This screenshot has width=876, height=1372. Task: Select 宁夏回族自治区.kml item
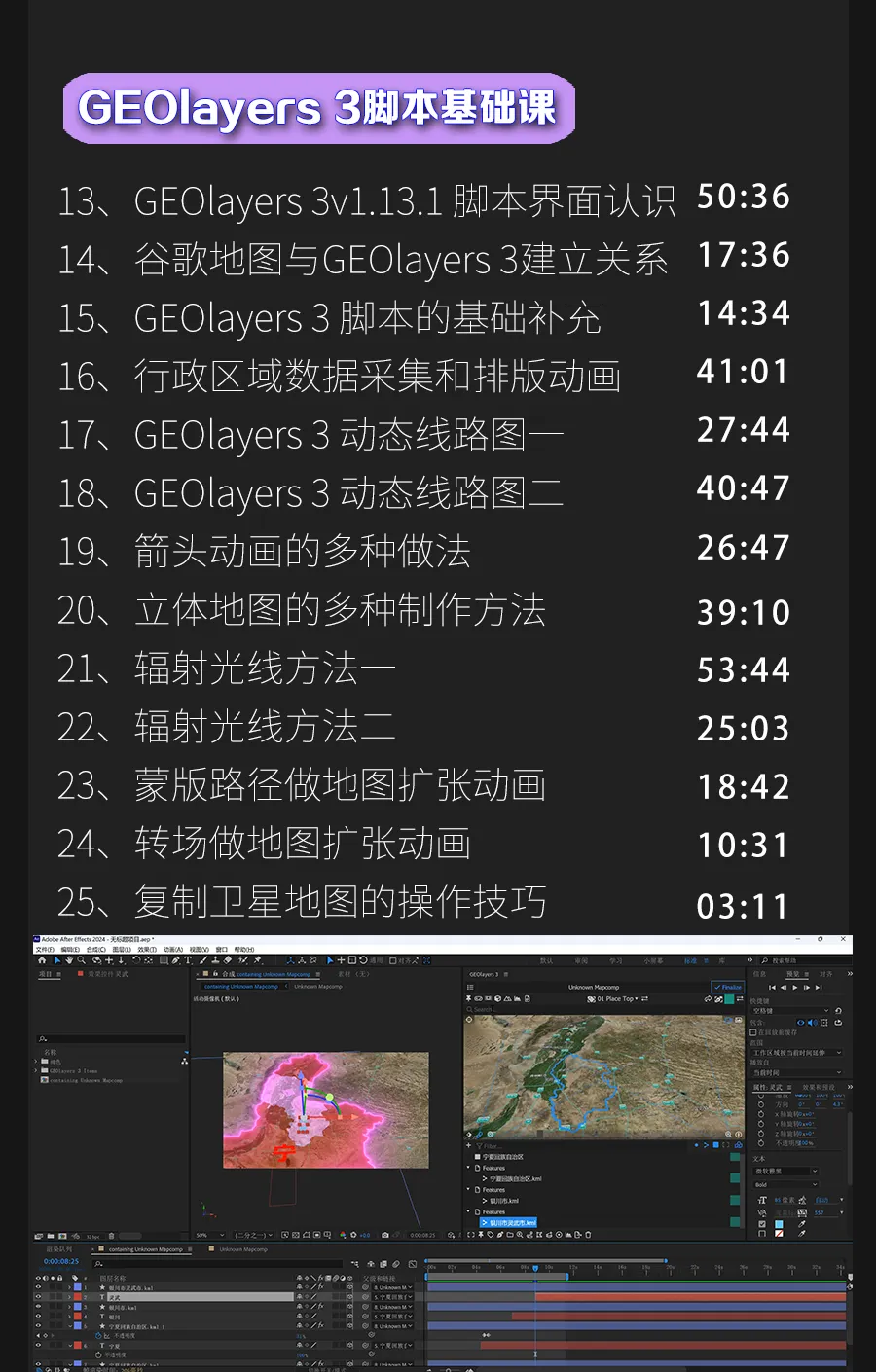[513, 1178]
